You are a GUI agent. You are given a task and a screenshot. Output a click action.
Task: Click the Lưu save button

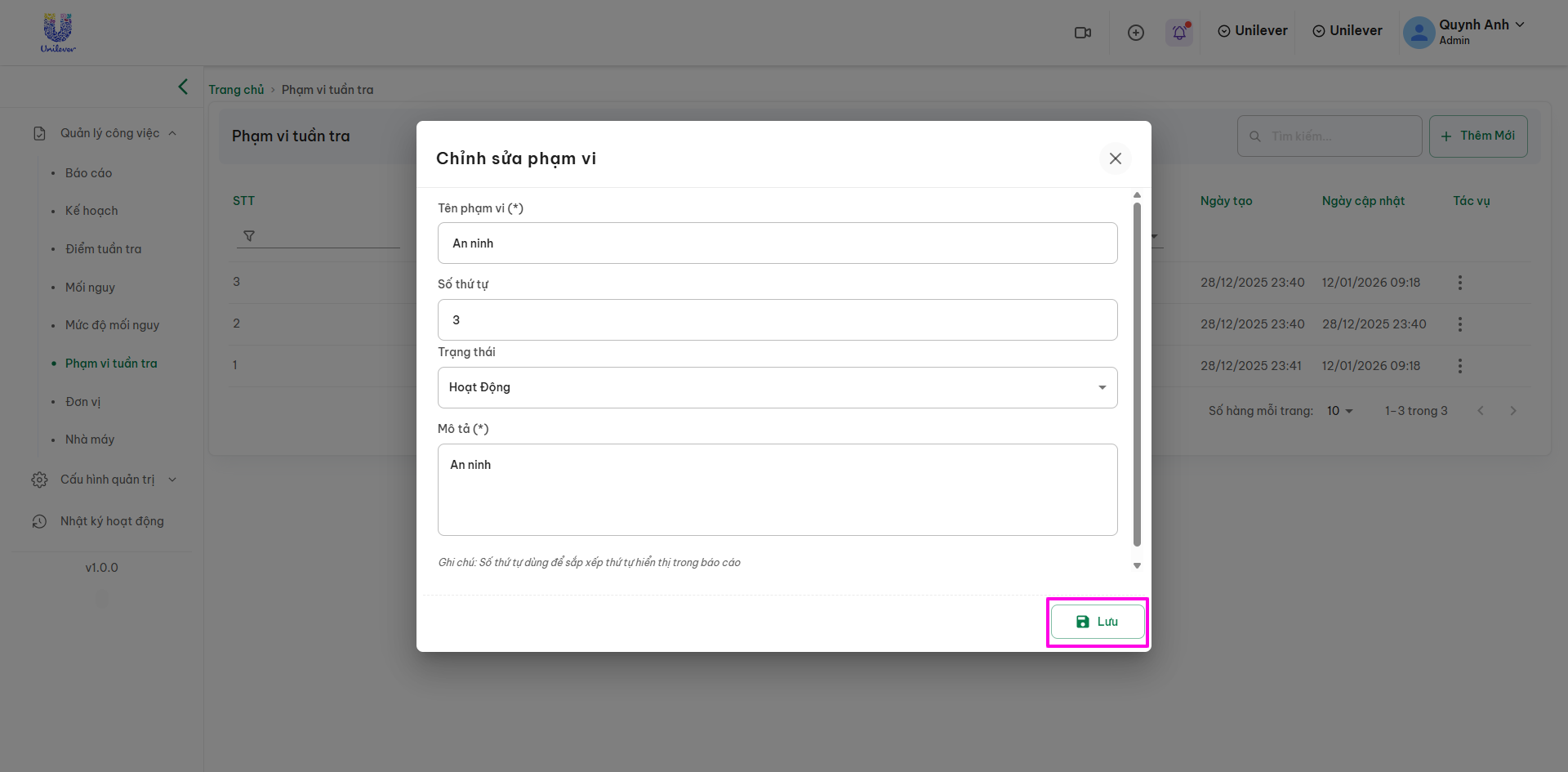[x=1098, y=622]
